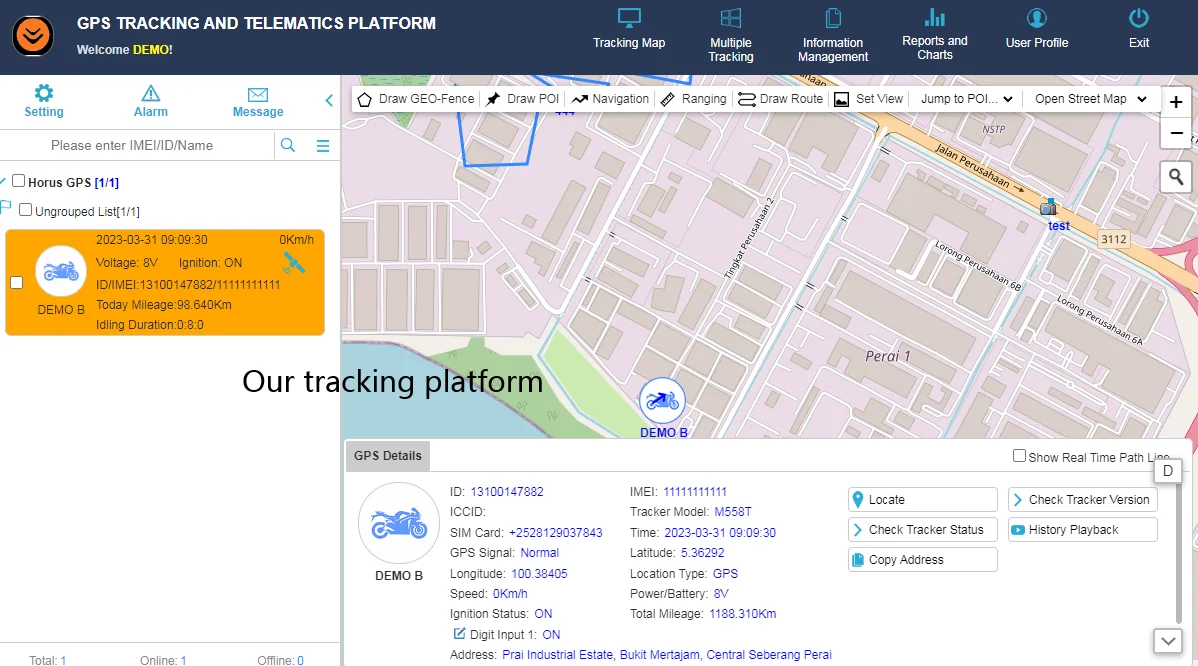Click the Locate button
This screenshot has width=1198, height=666.
921,499
